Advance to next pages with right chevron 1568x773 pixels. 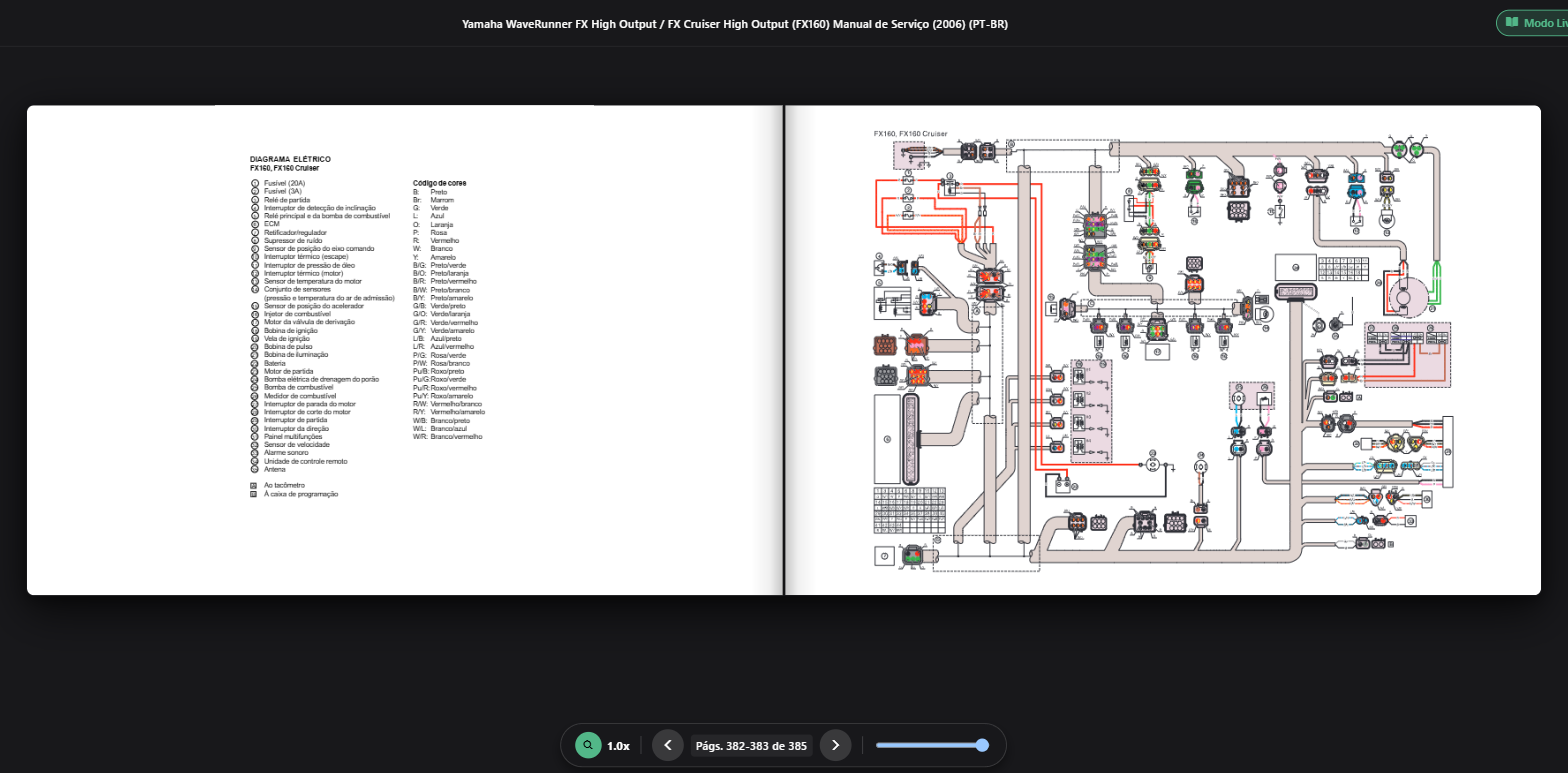[x=836, y=745]
